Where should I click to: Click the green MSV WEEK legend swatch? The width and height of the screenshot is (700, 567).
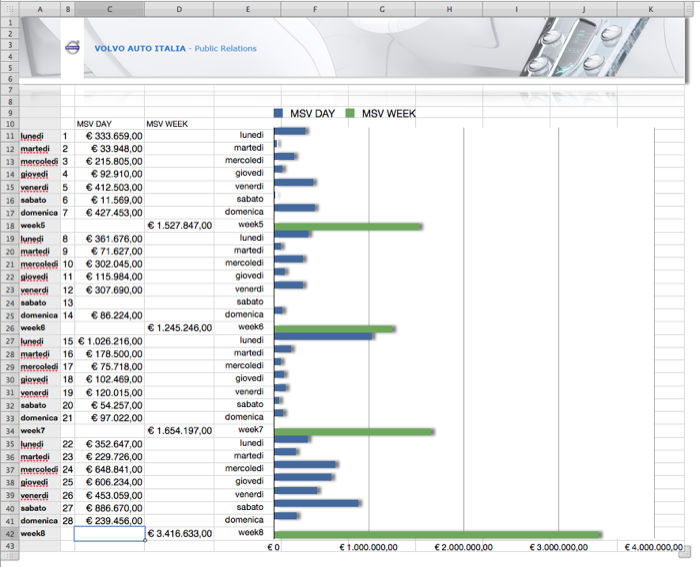click(x=351, y=114)
